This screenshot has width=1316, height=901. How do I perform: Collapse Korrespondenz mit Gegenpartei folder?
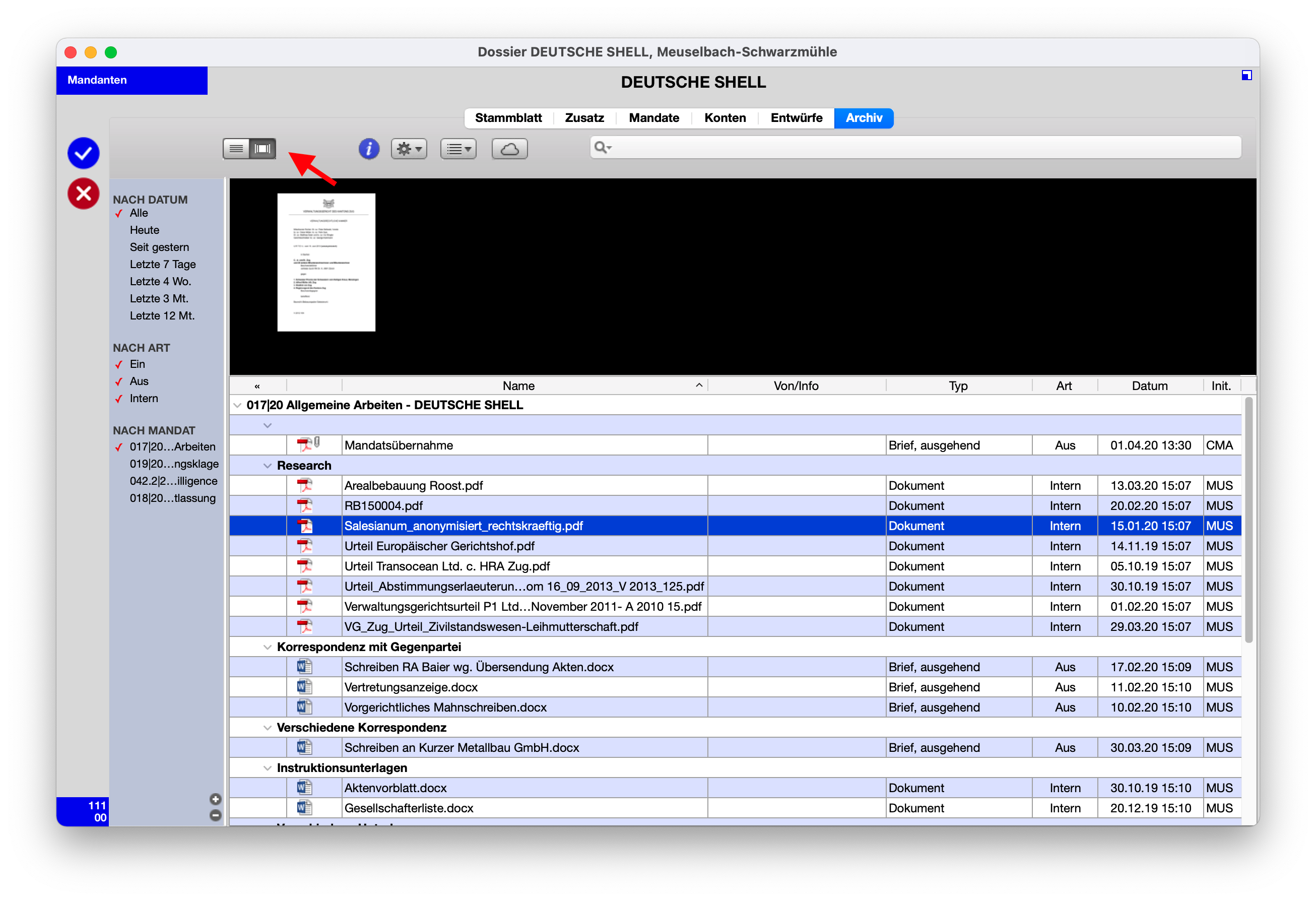tap(267, 647)
